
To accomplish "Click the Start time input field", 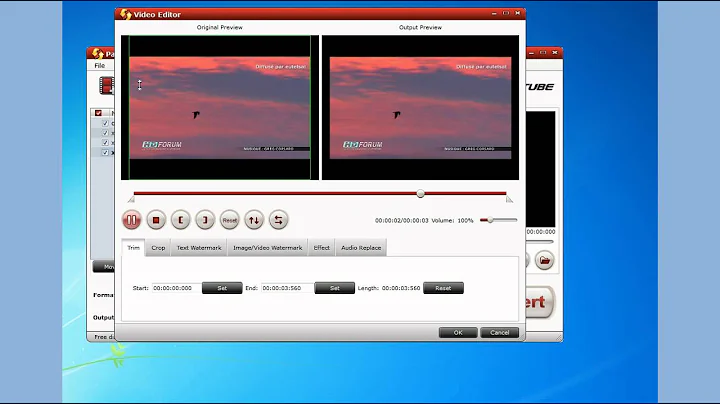I will pyautogui.click(x=176, y=288).
